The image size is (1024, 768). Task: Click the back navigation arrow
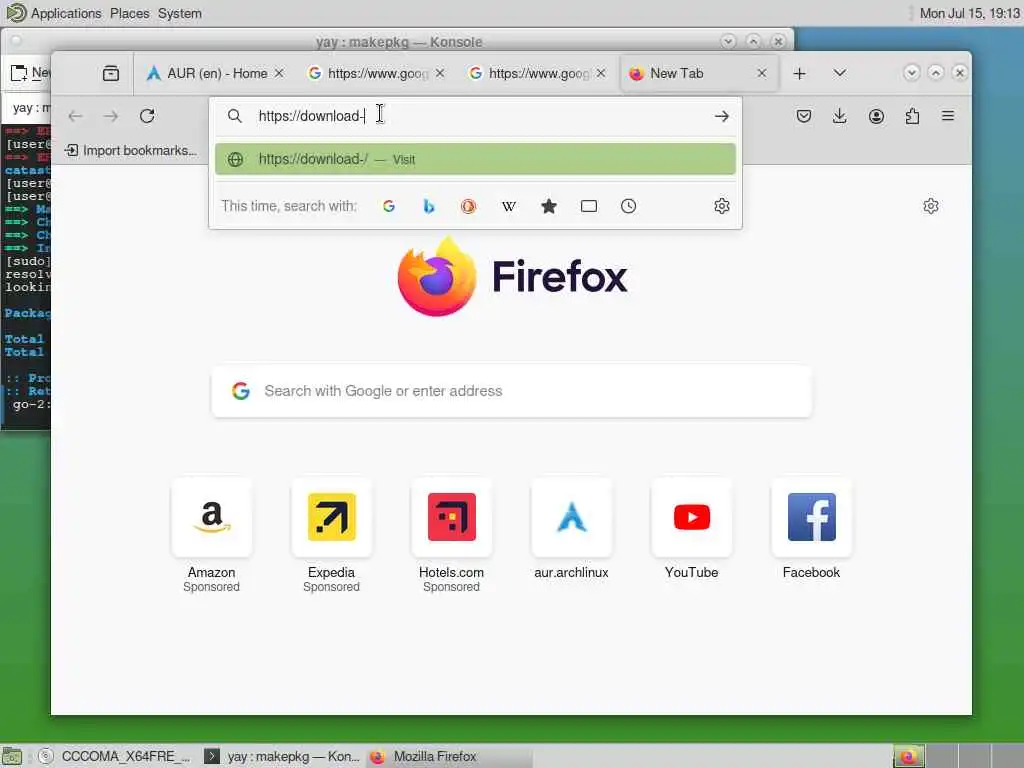click(x=76, y=116)
